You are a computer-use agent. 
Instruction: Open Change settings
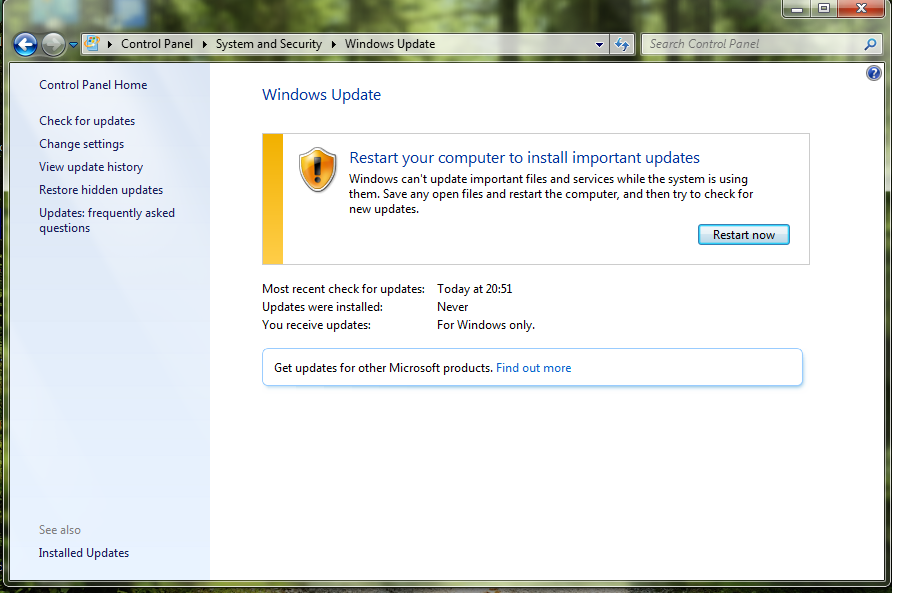pos(82,144)
